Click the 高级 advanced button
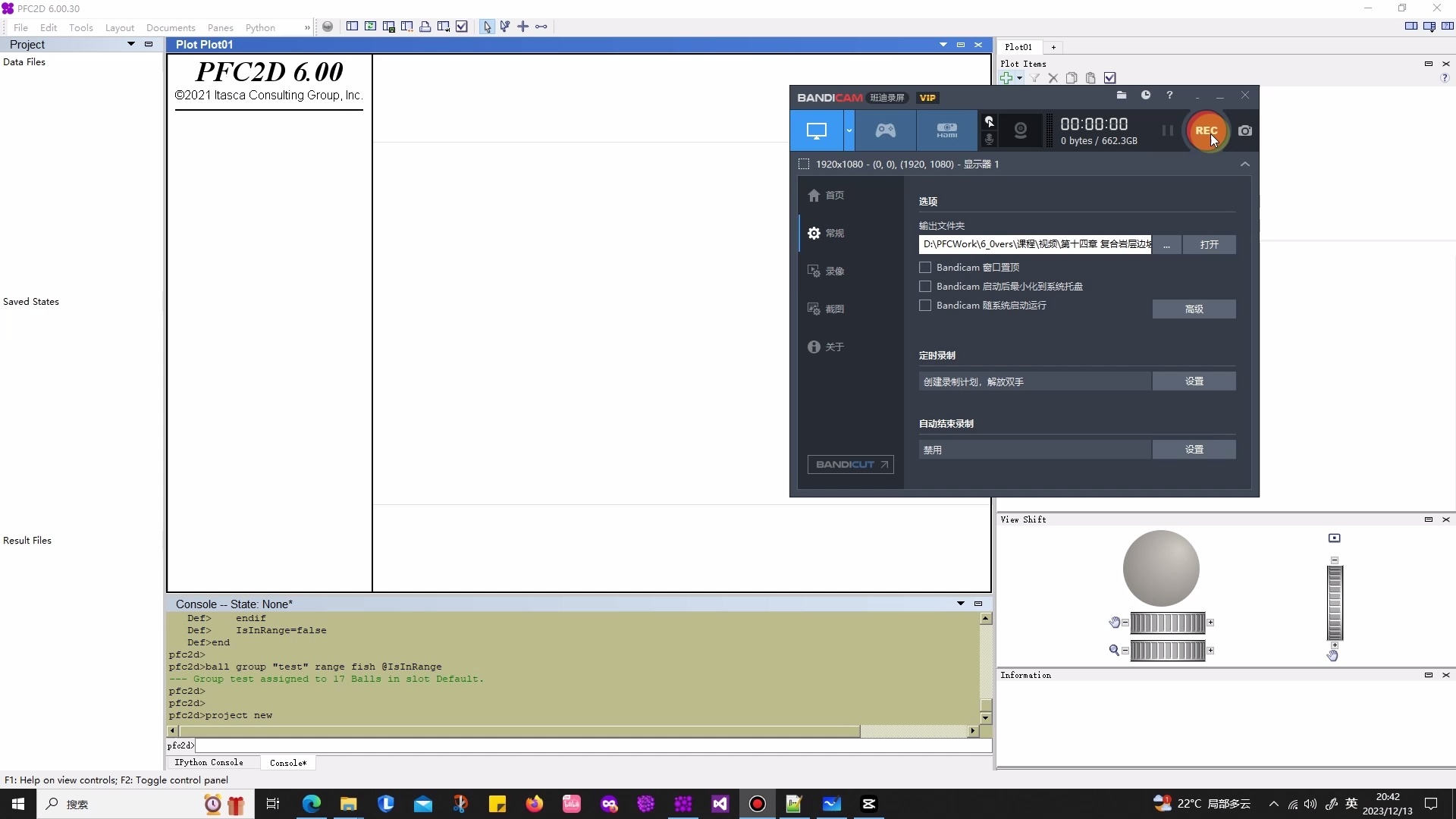This screenshot has width=1456, height=819. (1194, 309)
